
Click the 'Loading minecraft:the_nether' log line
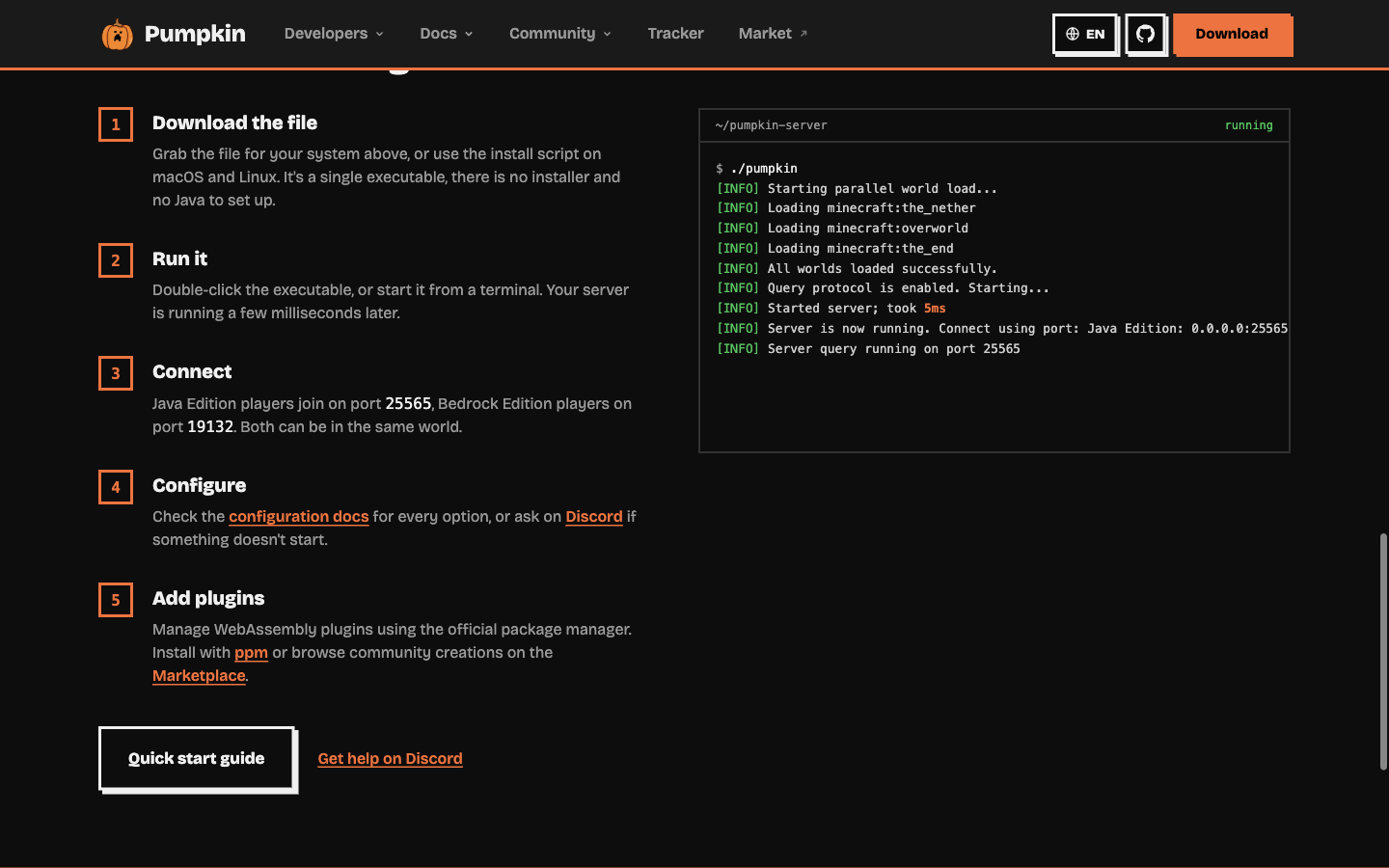point(846,208)
